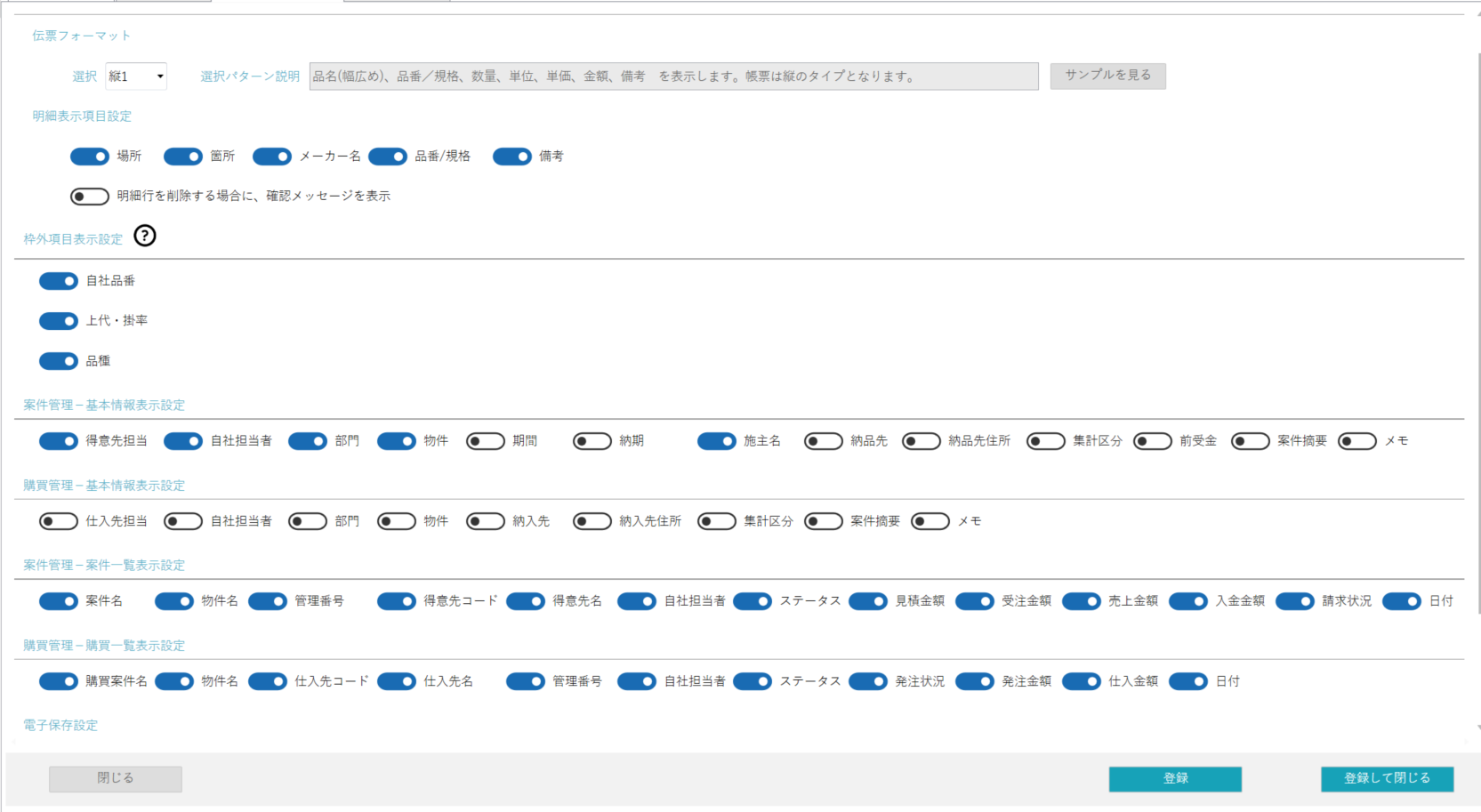
Task: Click the サンプルを見る button
Action: (1107, 76)
